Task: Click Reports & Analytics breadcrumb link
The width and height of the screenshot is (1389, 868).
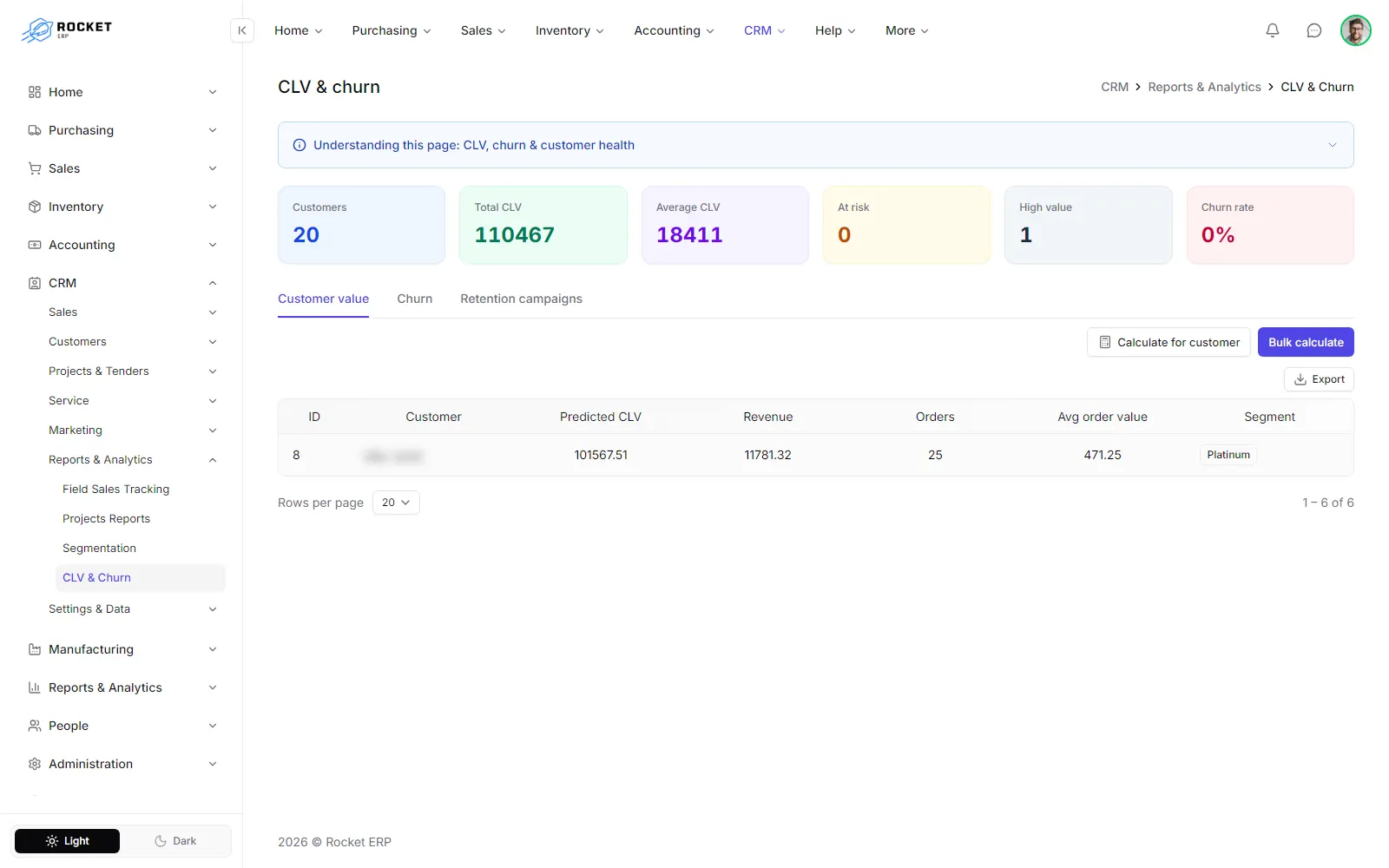Action: coord(1204,87)
